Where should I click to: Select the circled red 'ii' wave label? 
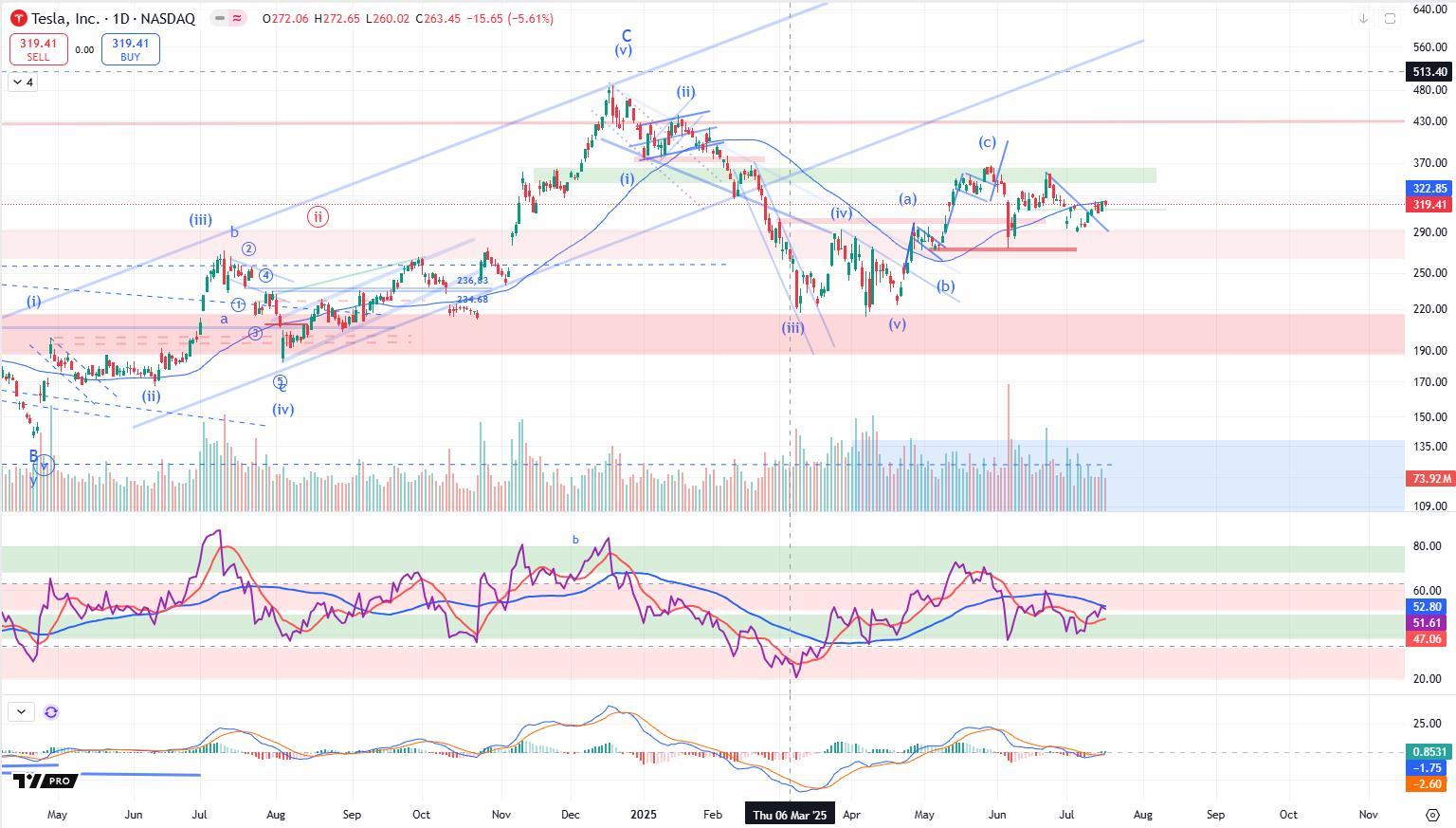[318, 216]
